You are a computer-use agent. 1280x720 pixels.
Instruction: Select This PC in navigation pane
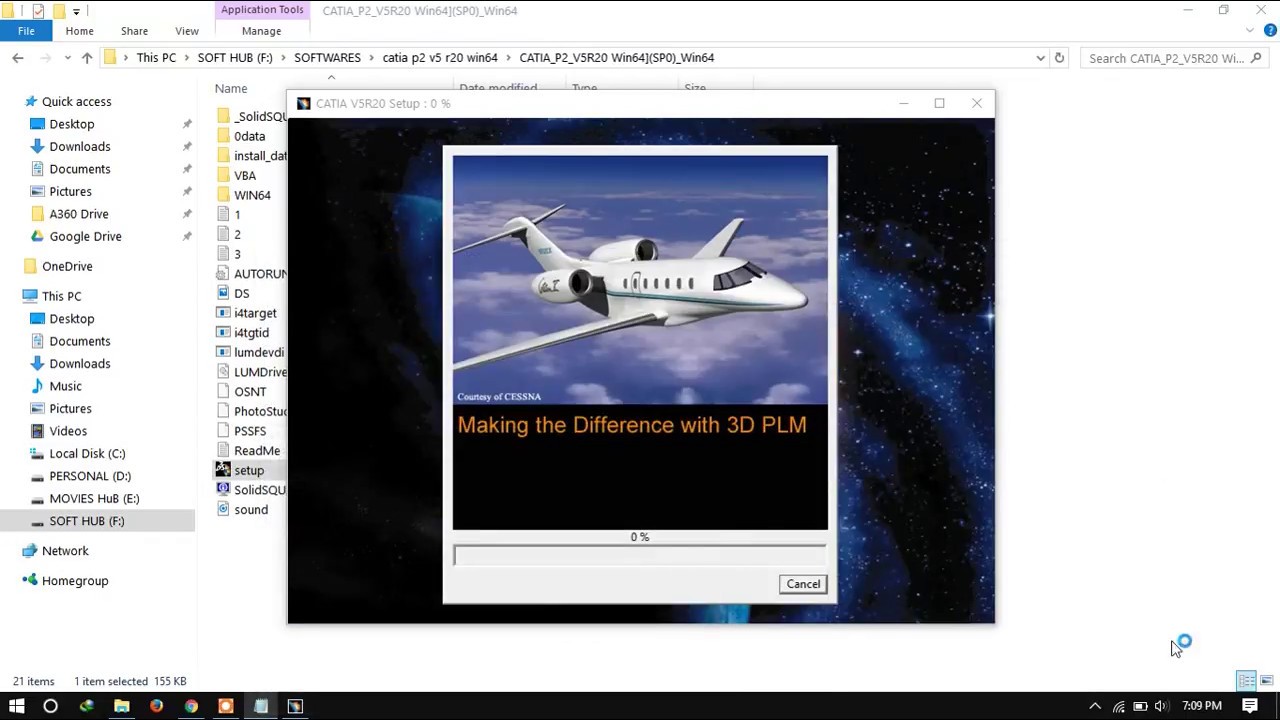point(61,296)
